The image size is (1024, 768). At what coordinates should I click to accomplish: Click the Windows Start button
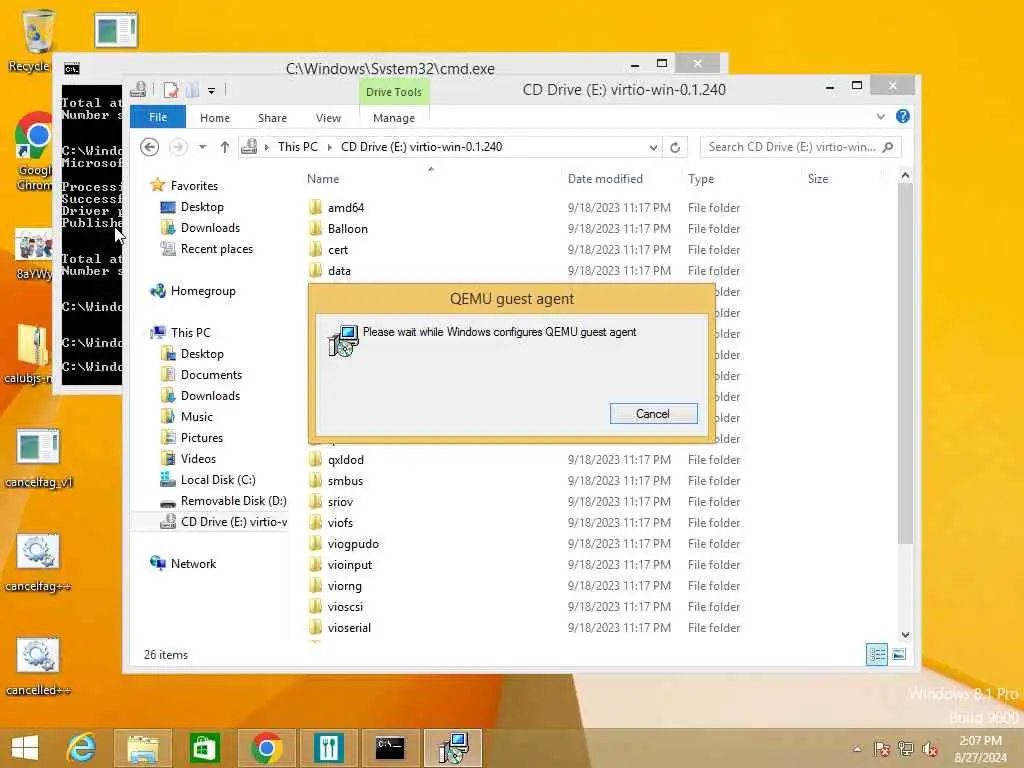[x=25, y=748]
